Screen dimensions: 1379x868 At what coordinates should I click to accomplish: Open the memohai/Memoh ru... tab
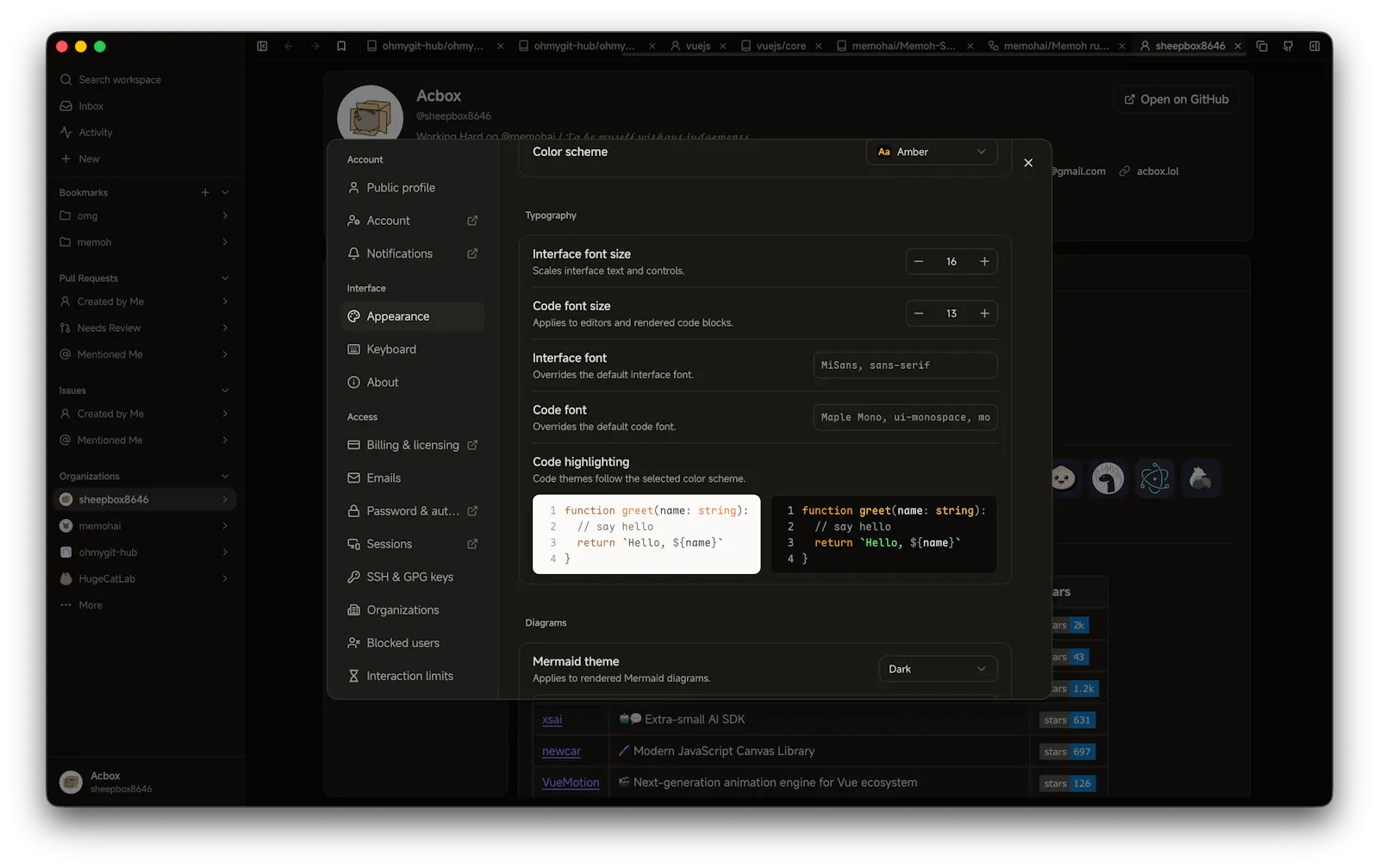[1048, 47]
